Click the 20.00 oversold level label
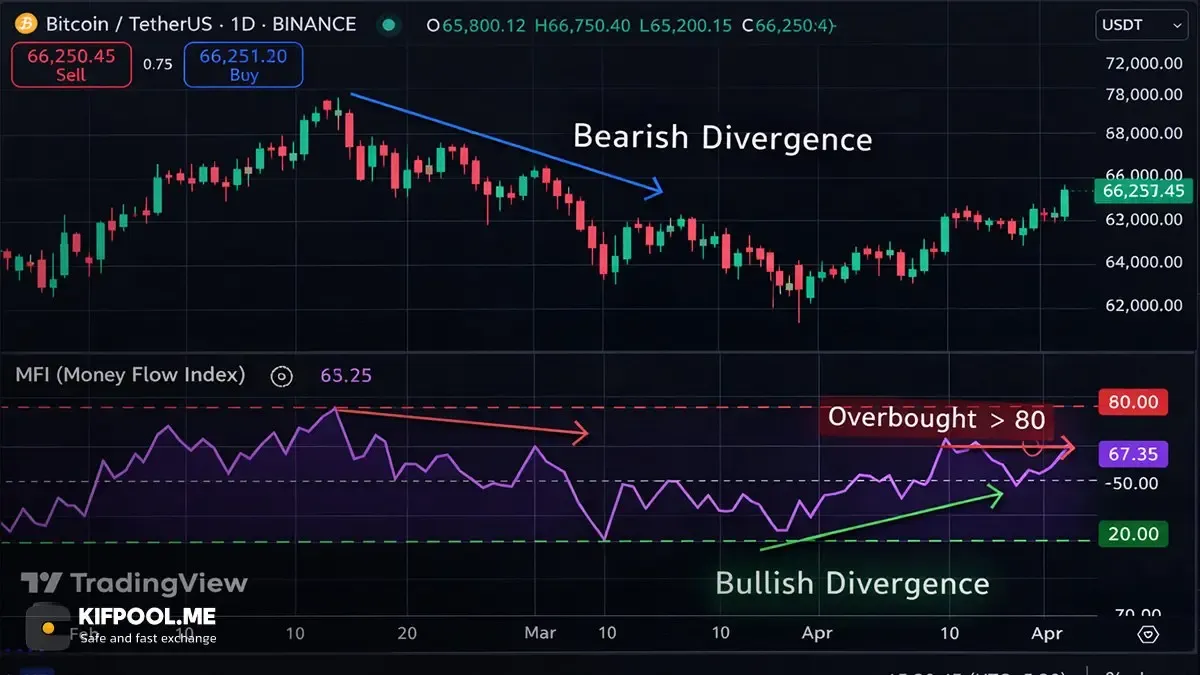The image size is (1200, 675). 1133,534
